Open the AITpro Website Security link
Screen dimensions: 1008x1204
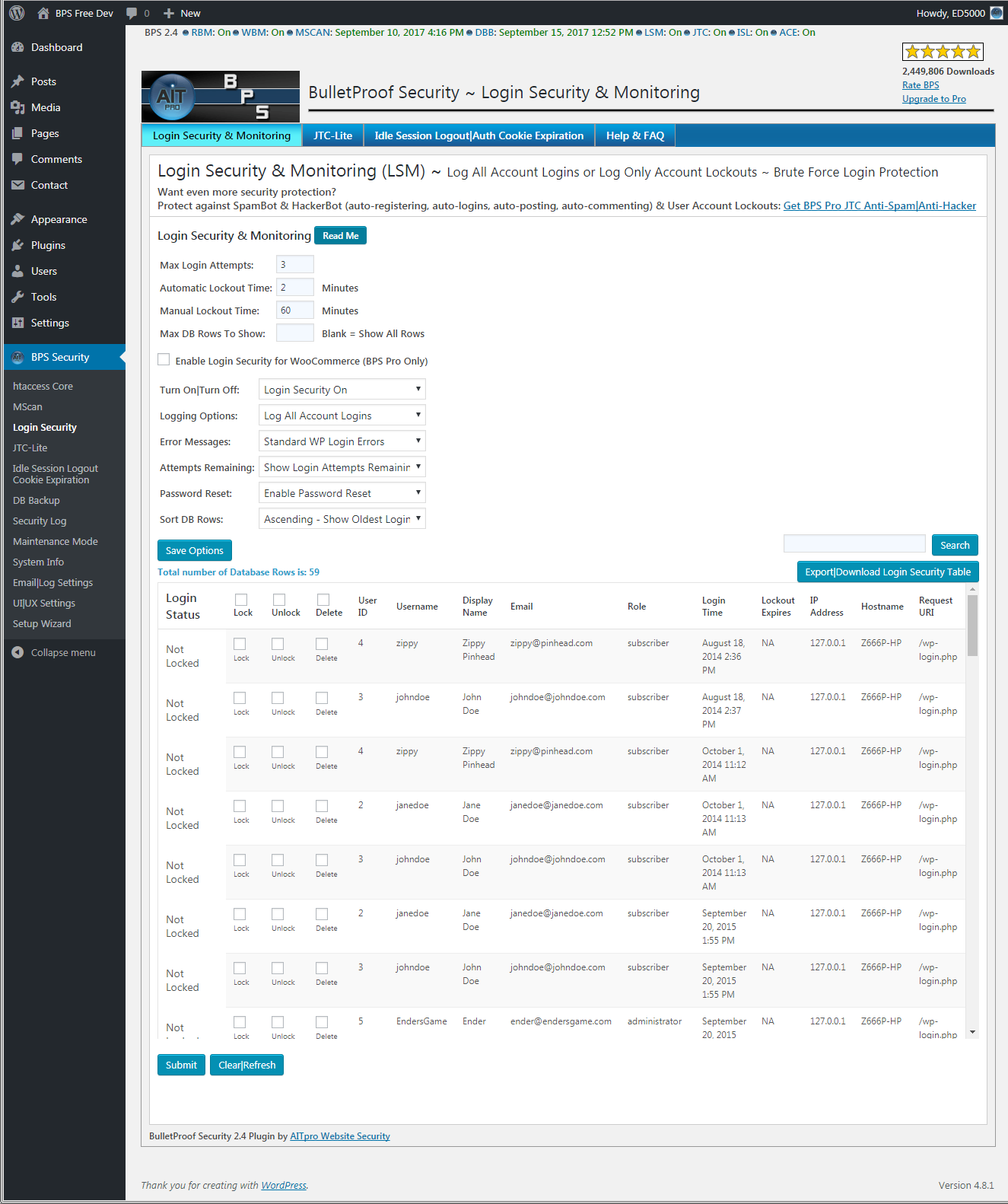340,1136
